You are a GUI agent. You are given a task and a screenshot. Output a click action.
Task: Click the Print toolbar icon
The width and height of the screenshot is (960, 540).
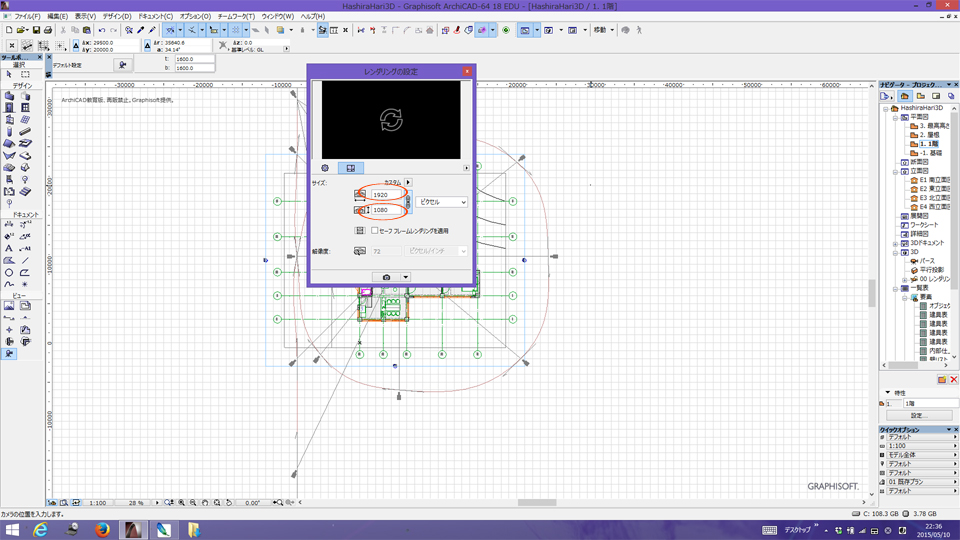coord(48,30)
